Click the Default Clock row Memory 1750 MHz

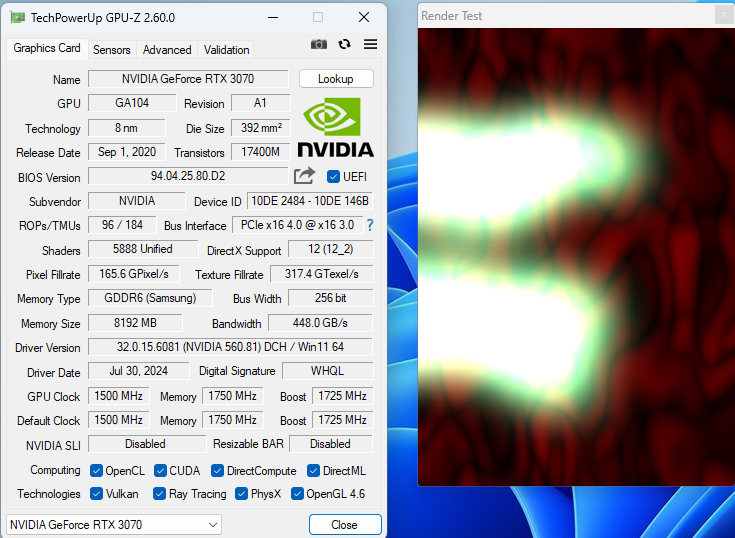coord(232,419)
